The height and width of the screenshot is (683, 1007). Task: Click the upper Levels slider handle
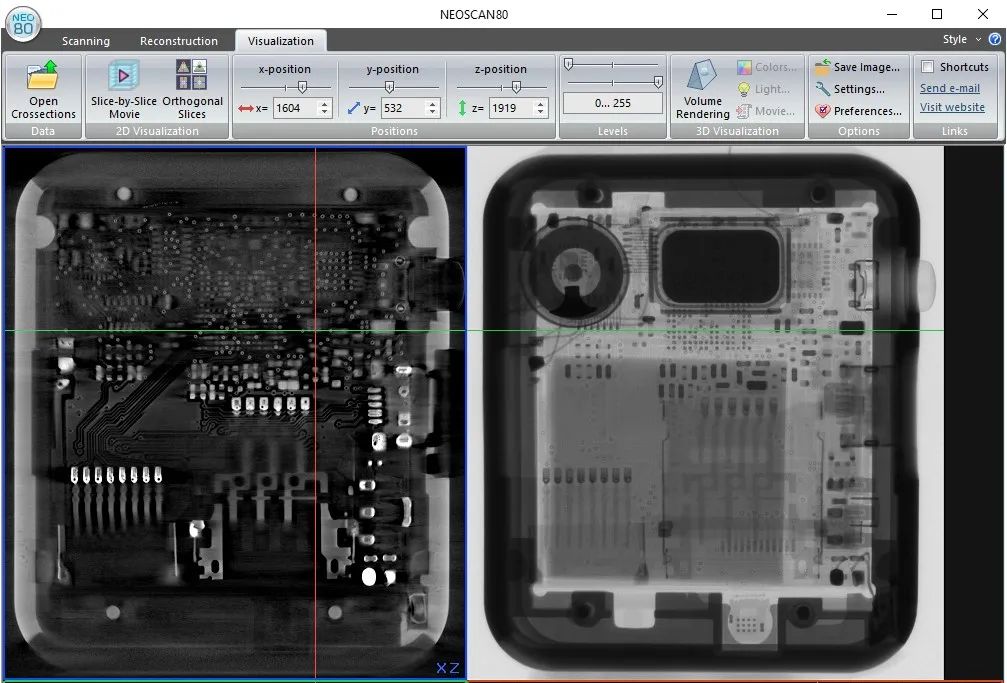(568, 64)
